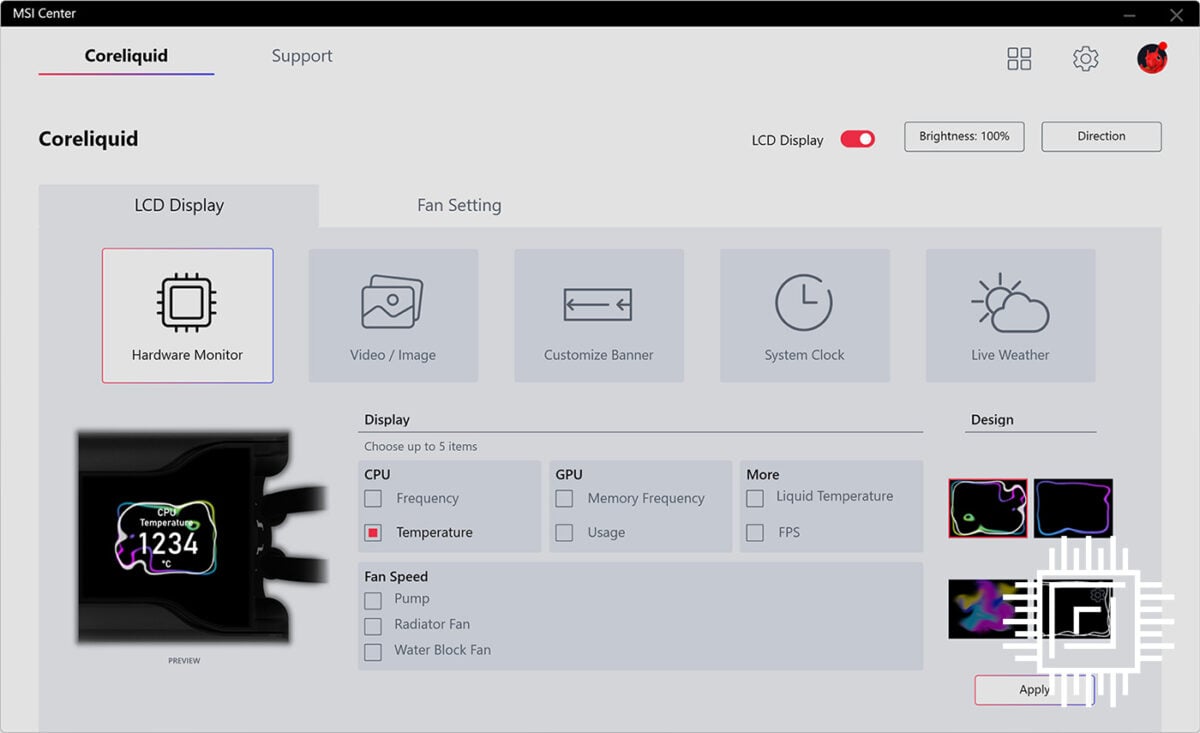This screenshot has height=733, width=1200.
Task: Click the Brightness: 100% button
Action: pos(964,136)
